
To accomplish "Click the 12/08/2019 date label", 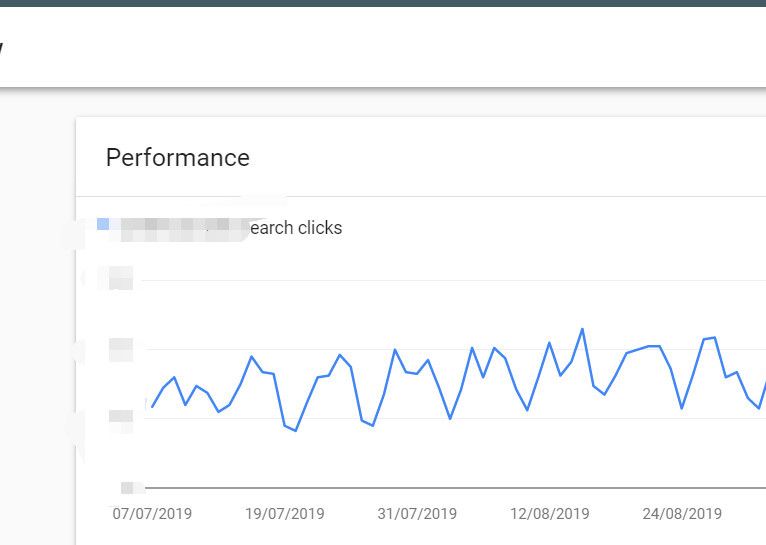I will 550,514.
